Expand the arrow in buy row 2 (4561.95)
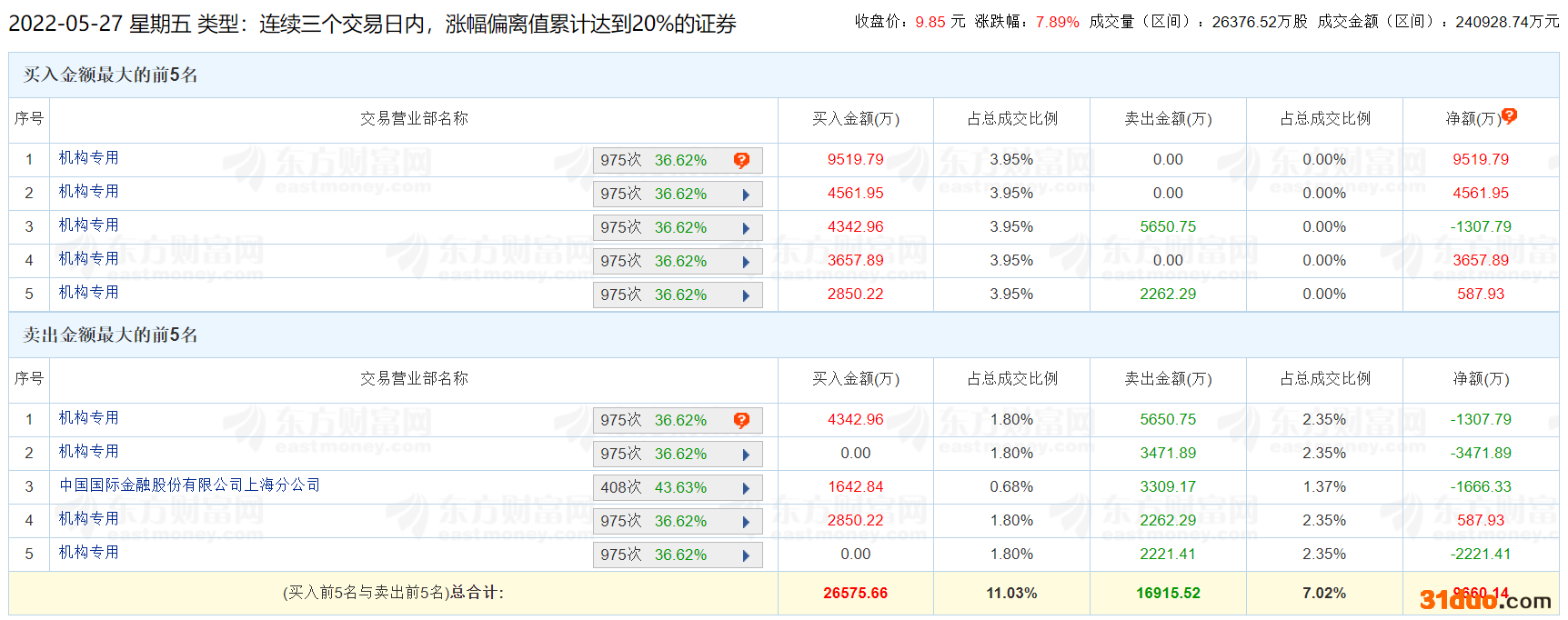 [746, 195]
